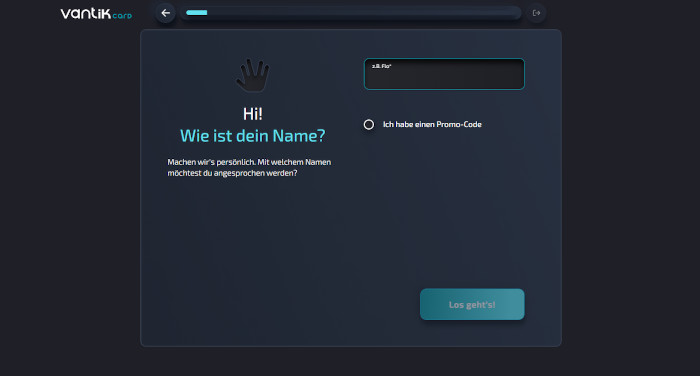Select the 'Ich habe einen Promo-Code' radio button

click(x=369, y=125)
